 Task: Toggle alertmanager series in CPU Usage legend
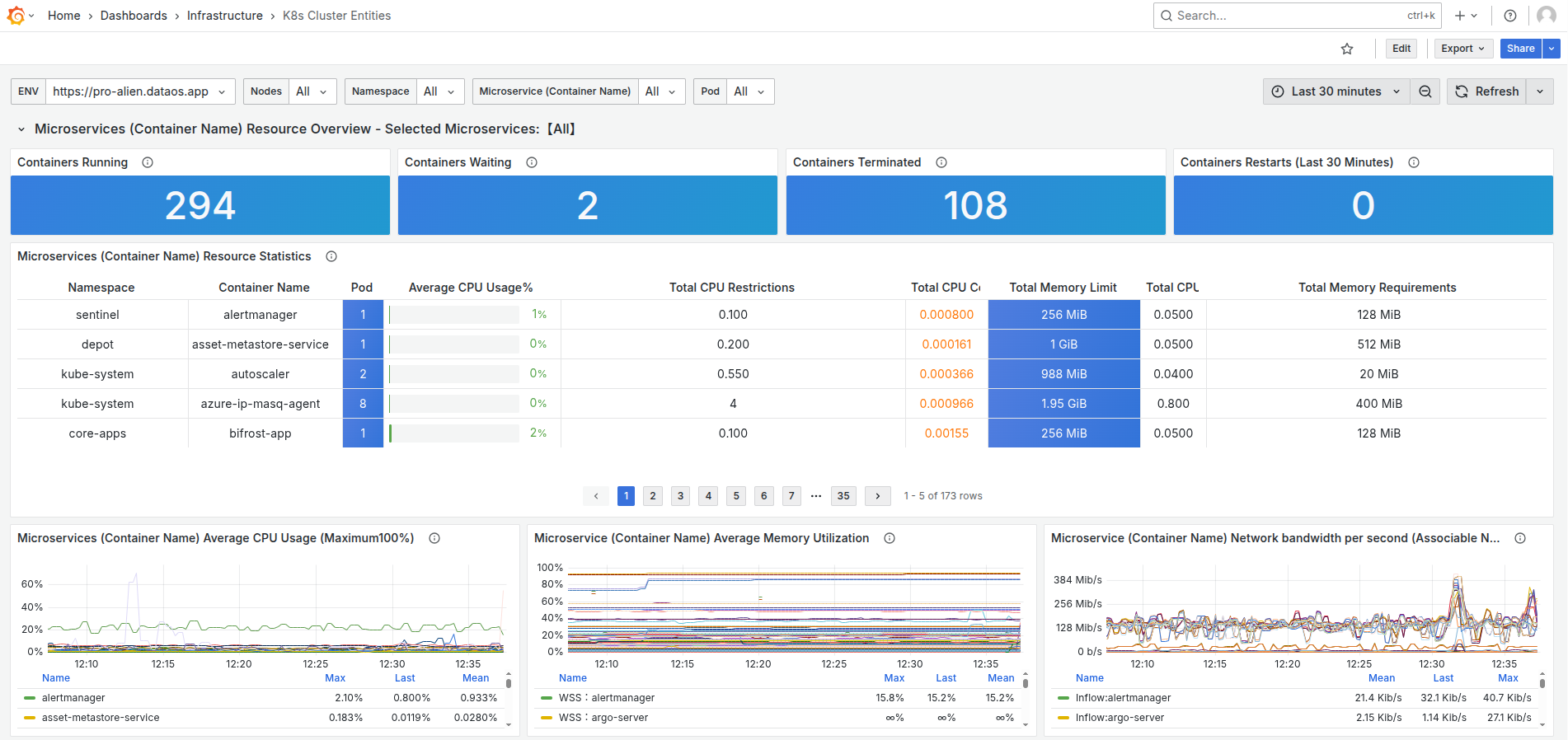coord(73,698)
